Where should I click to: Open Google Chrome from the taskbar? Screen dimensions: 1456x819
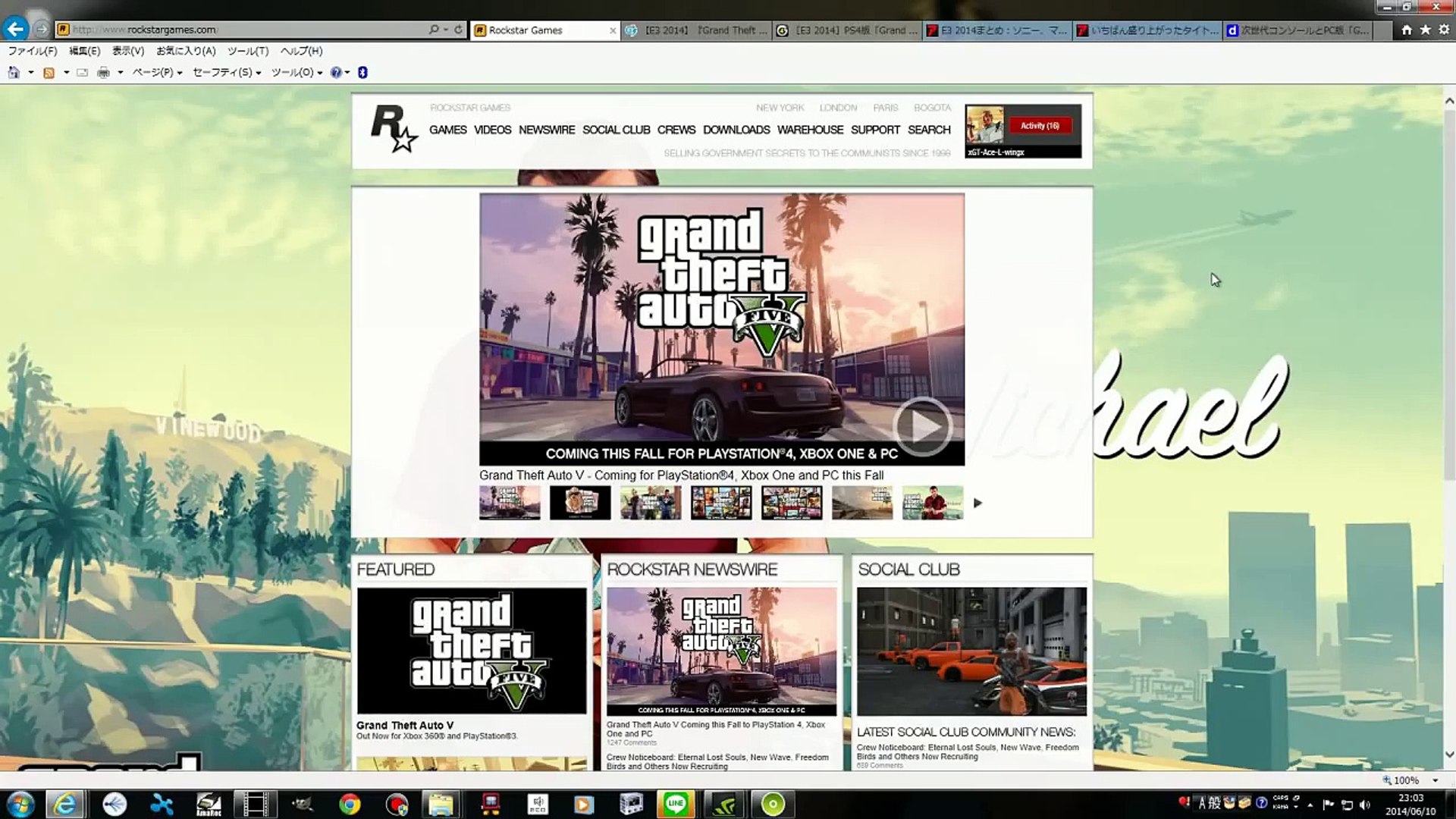point(350,804)
